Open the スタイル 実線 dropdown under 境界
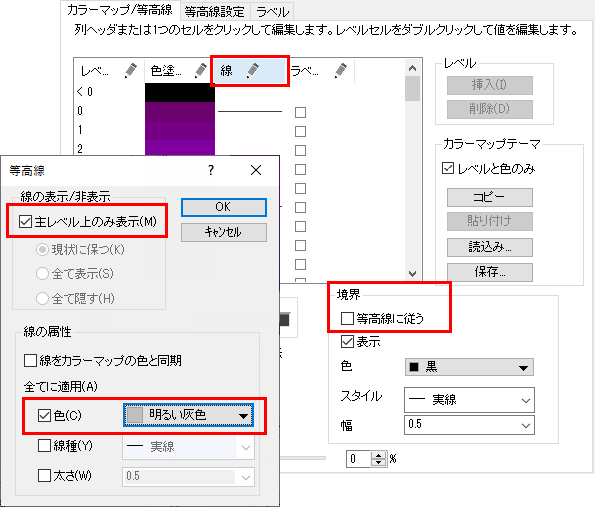595x507 pixels. click(469, 400)
